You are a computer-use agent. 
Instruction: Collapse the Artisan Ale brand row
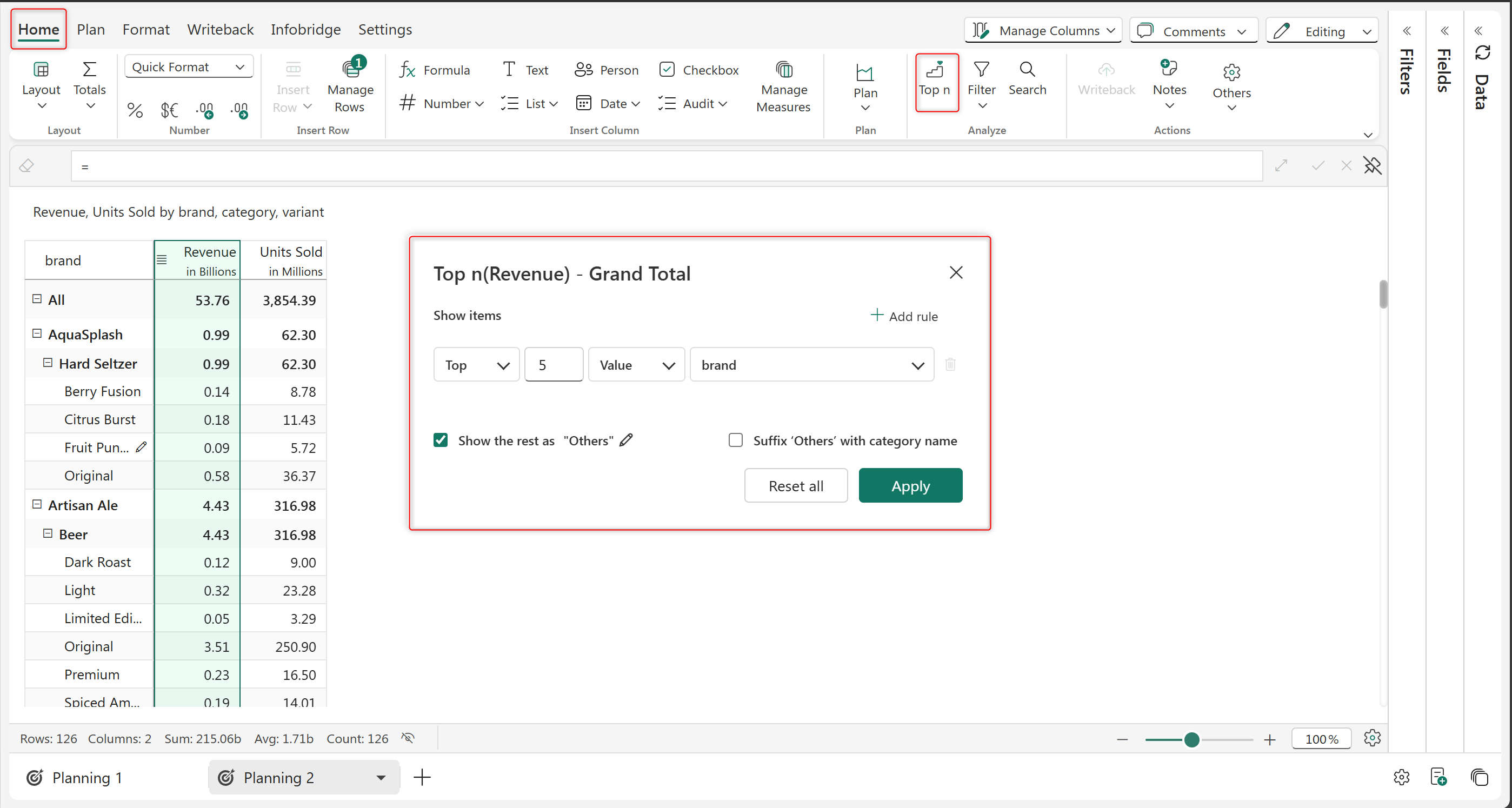[x=37, y=505]
